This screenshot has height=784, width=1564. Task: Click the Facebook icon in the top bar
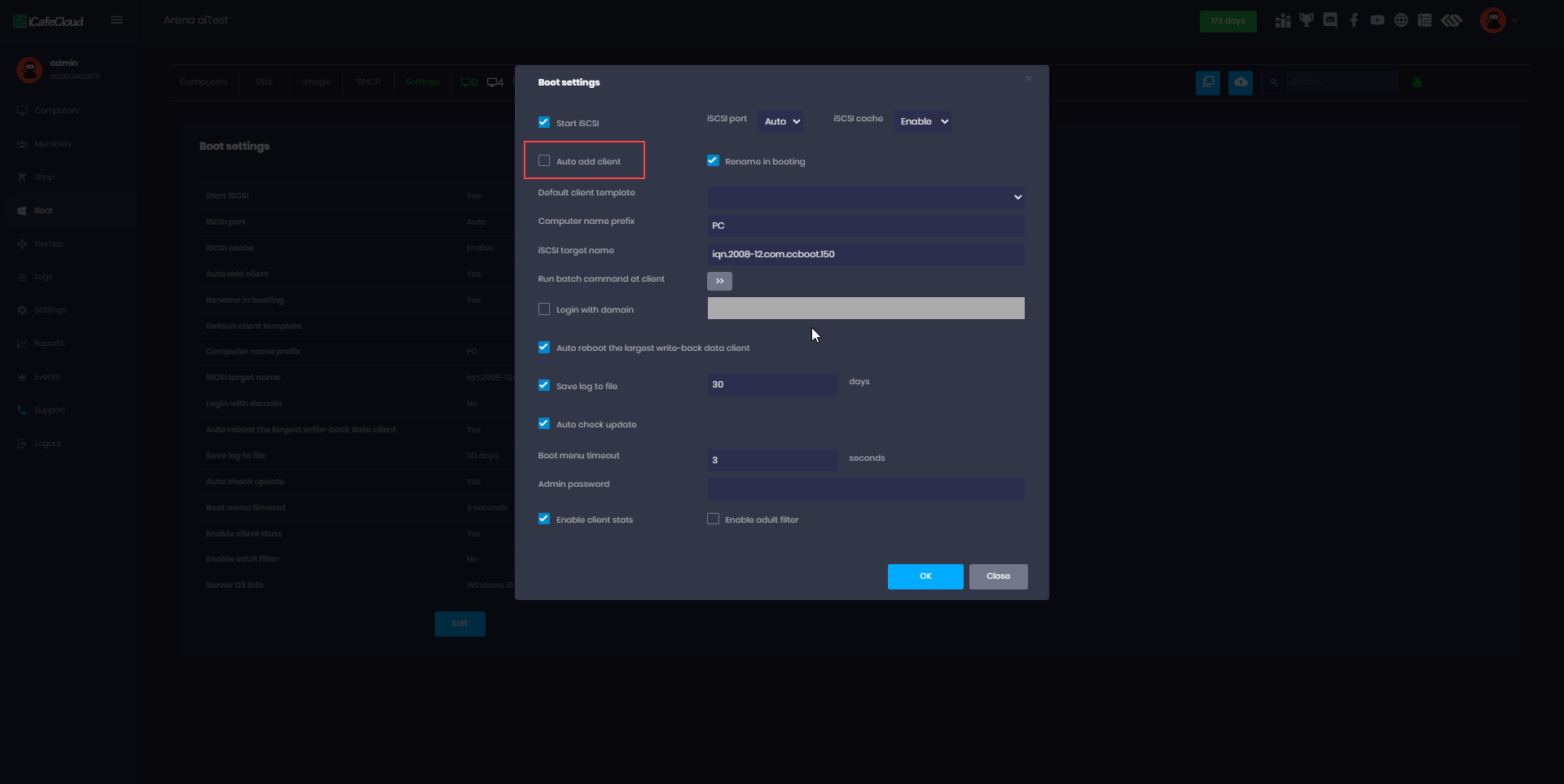(1354, 20)
